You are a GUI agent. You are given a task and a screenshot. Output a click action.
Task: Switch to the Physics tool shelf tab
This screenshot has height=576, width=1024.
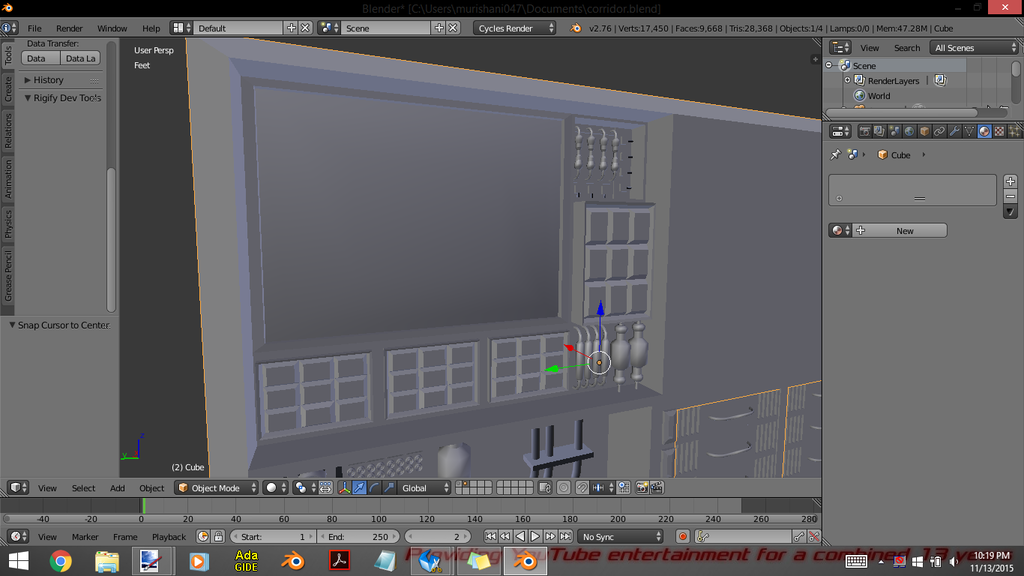pyautogui.click(x=8, y=223)
